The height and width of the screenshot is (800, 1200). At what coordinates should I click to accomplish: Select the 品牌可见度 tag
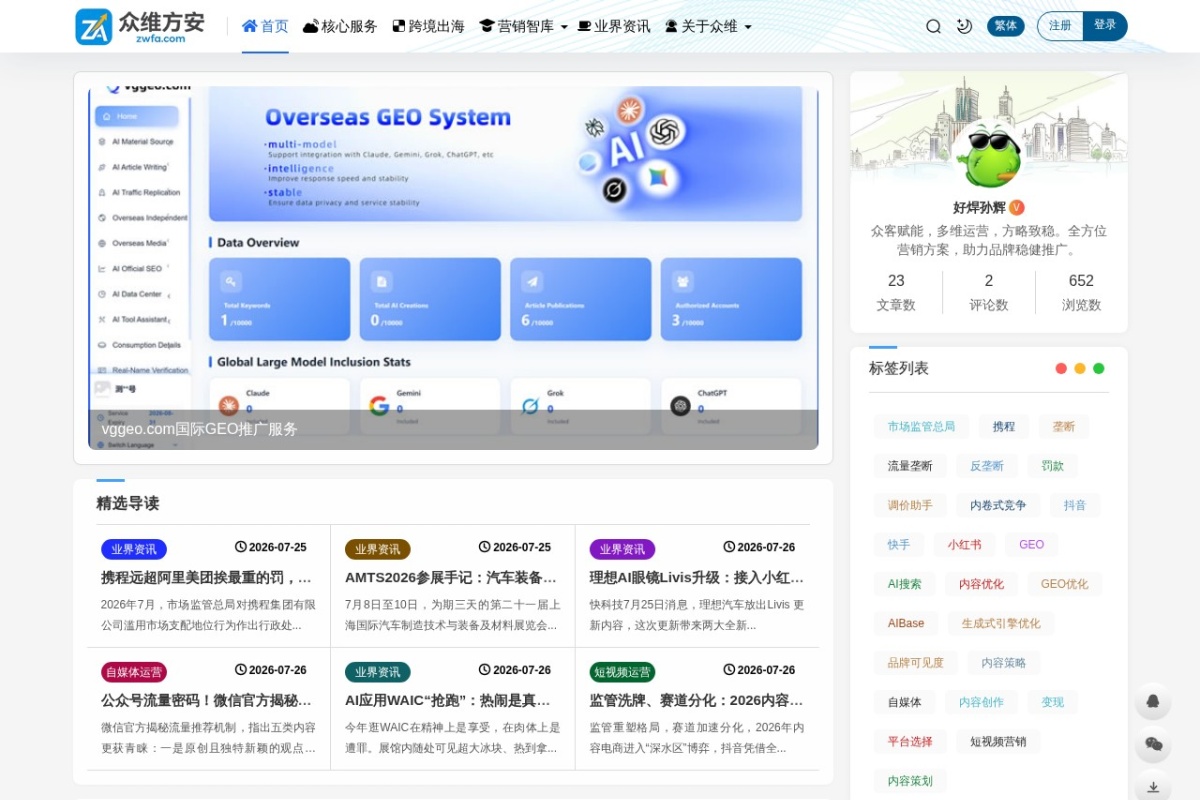pyautogui.click(x=916, y=663)
